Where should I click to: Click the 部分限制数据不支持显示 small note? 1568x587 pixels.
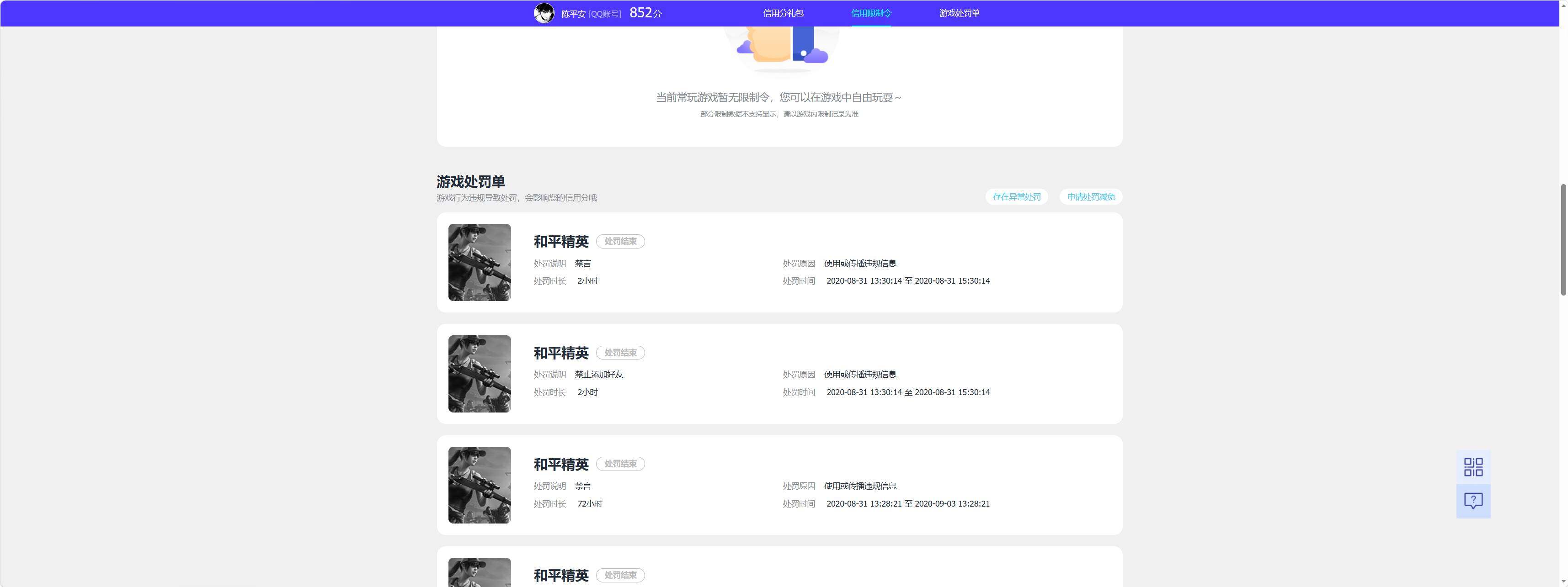click(x=779, y=114)
